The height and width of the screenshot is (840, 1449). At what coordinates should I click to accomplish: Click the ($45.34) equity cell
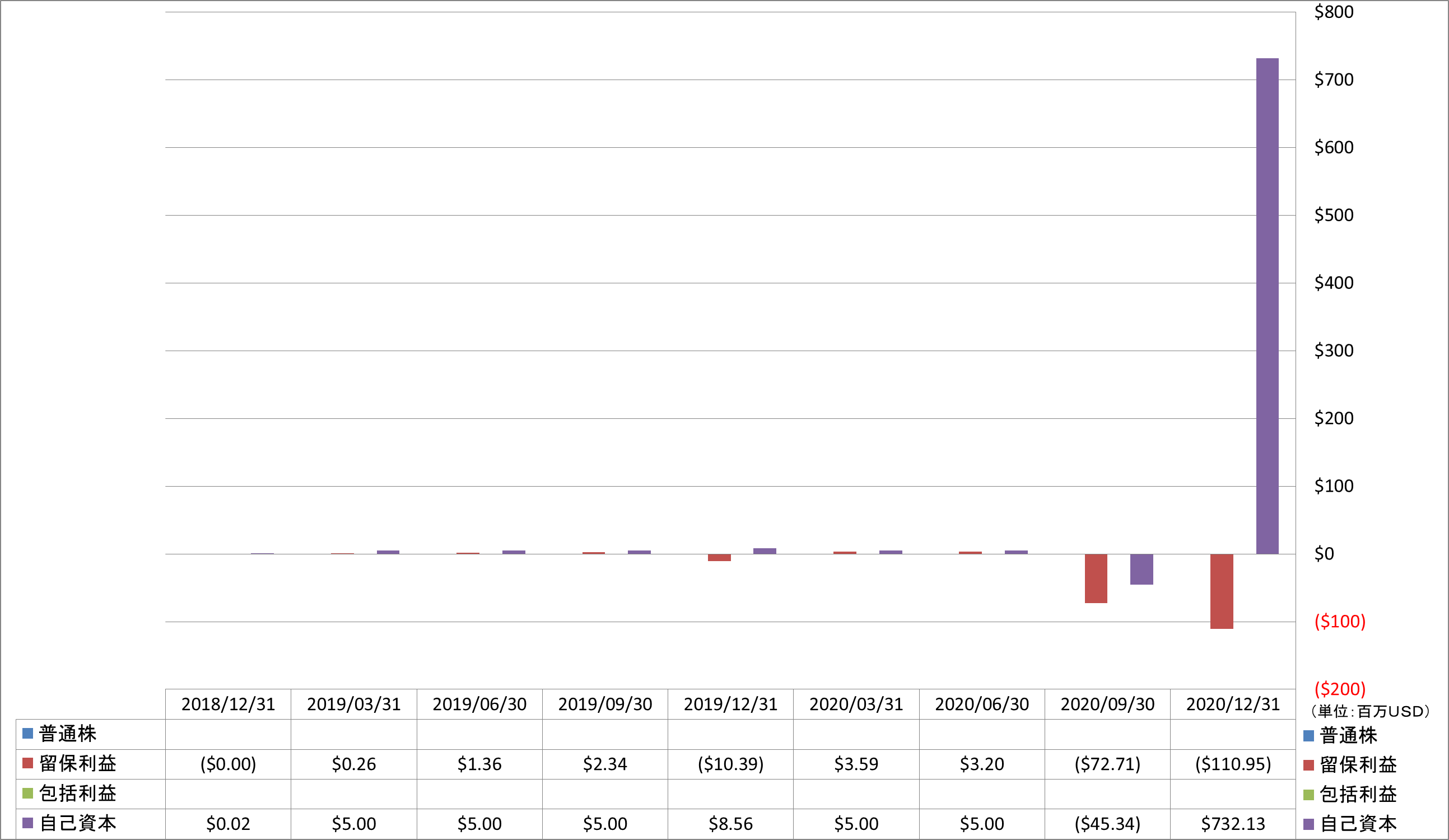point(1107,824)
